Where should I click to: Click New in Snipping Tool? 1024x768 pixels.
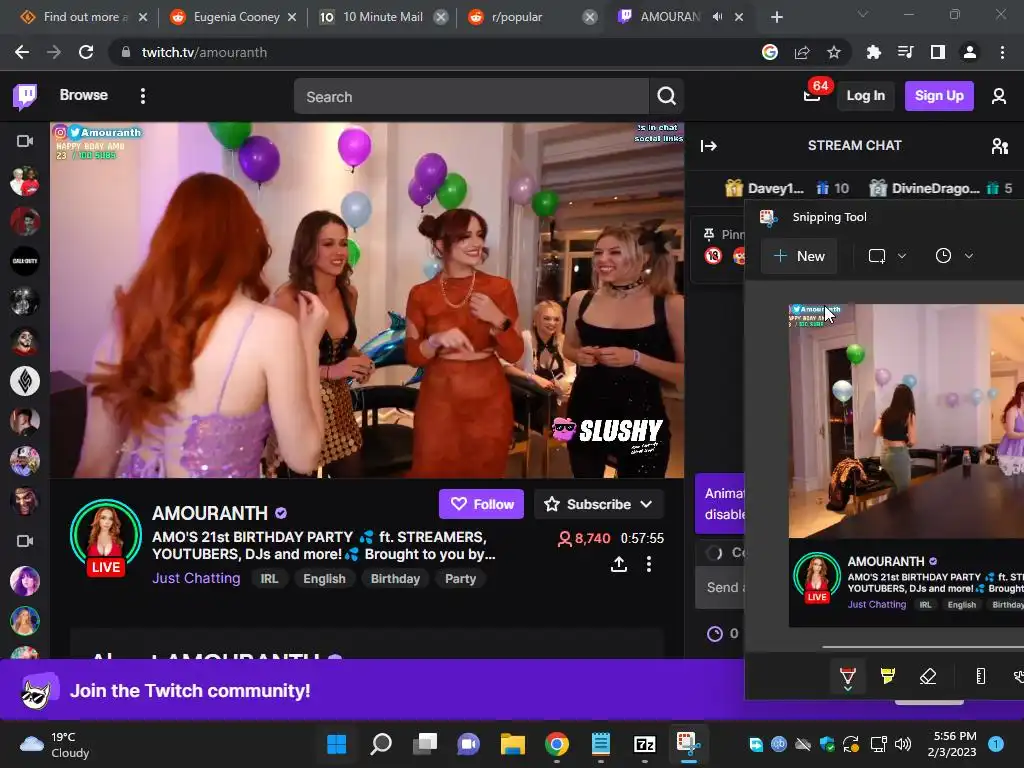click(799, 256)
